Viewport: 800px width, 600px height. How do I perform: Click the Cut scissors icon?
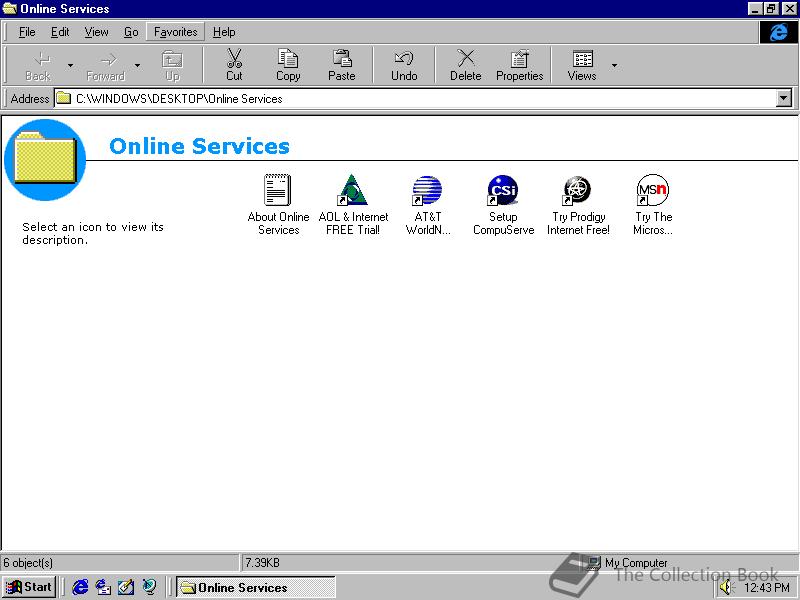(x=234, y=58)
